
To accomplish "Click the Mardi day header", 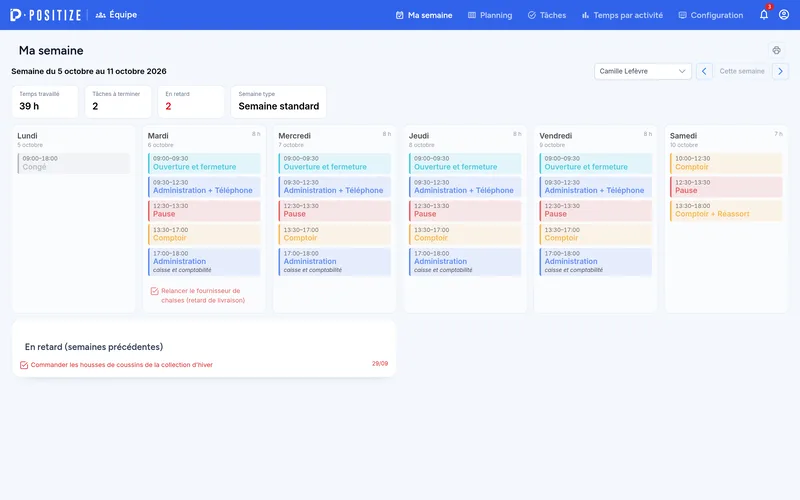I will (158, 136).
